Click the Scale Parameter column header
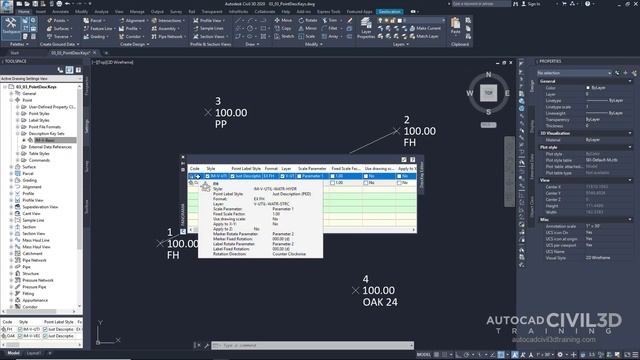Image resolution: width=640 pixels, height=360 pixels. click(x=312, y=169)
